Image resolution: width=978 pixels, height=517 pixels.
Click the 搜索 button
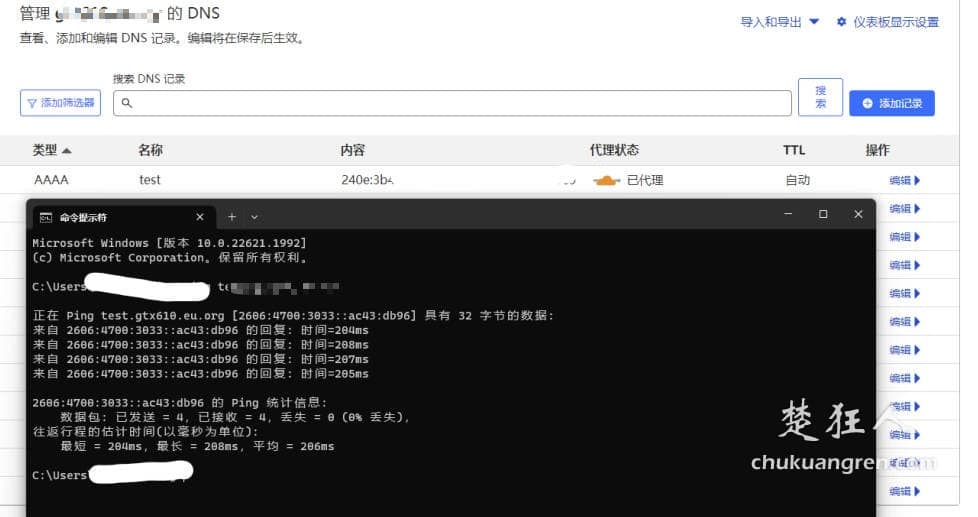pyautogui.click(x=820, y=97)
